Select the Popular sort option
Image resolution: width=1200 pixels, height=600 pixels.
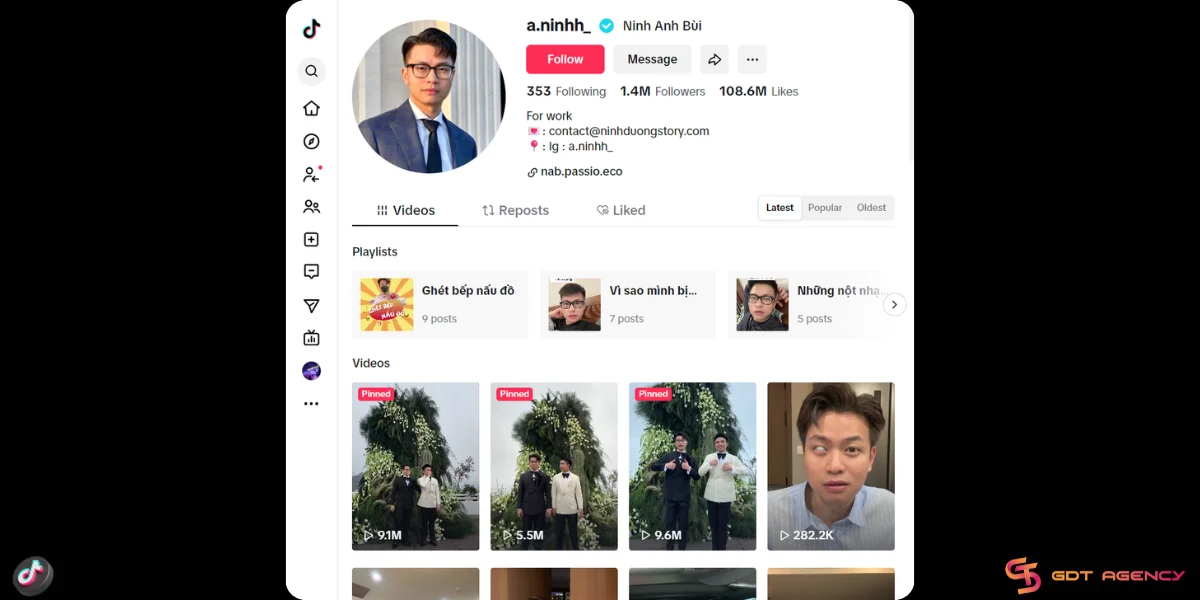[x=824, y=207]
